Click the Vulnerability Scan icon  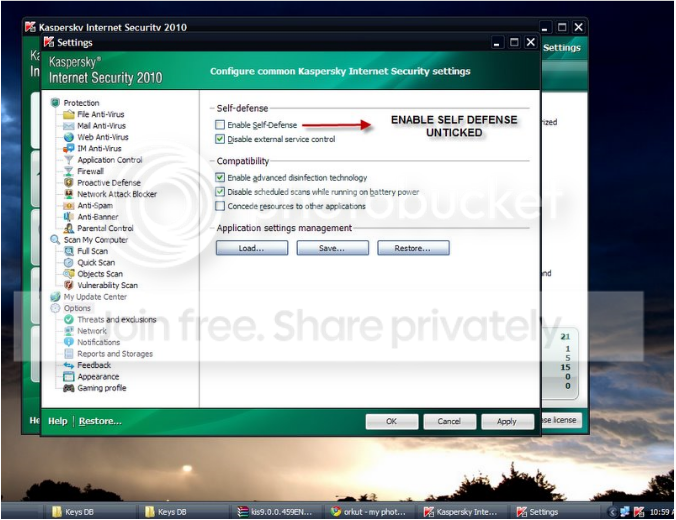point(69,285)
